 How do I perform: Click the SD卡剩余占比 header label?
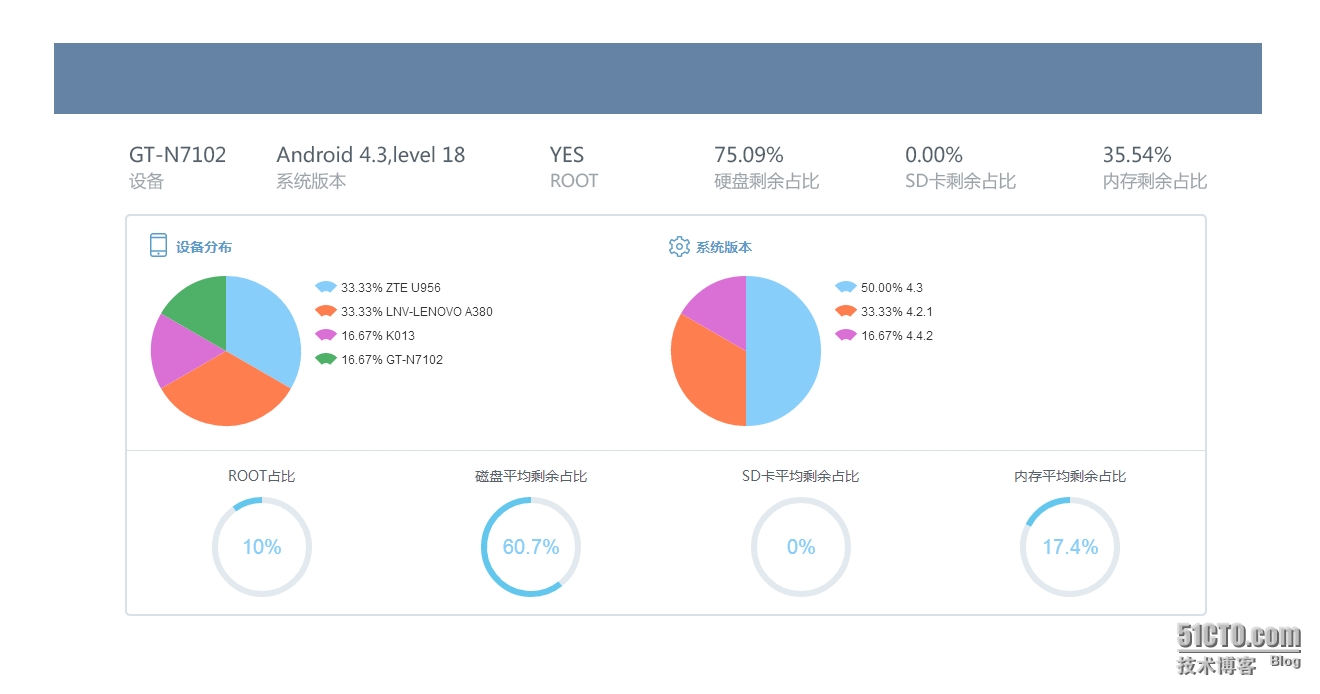click(961, 181)
